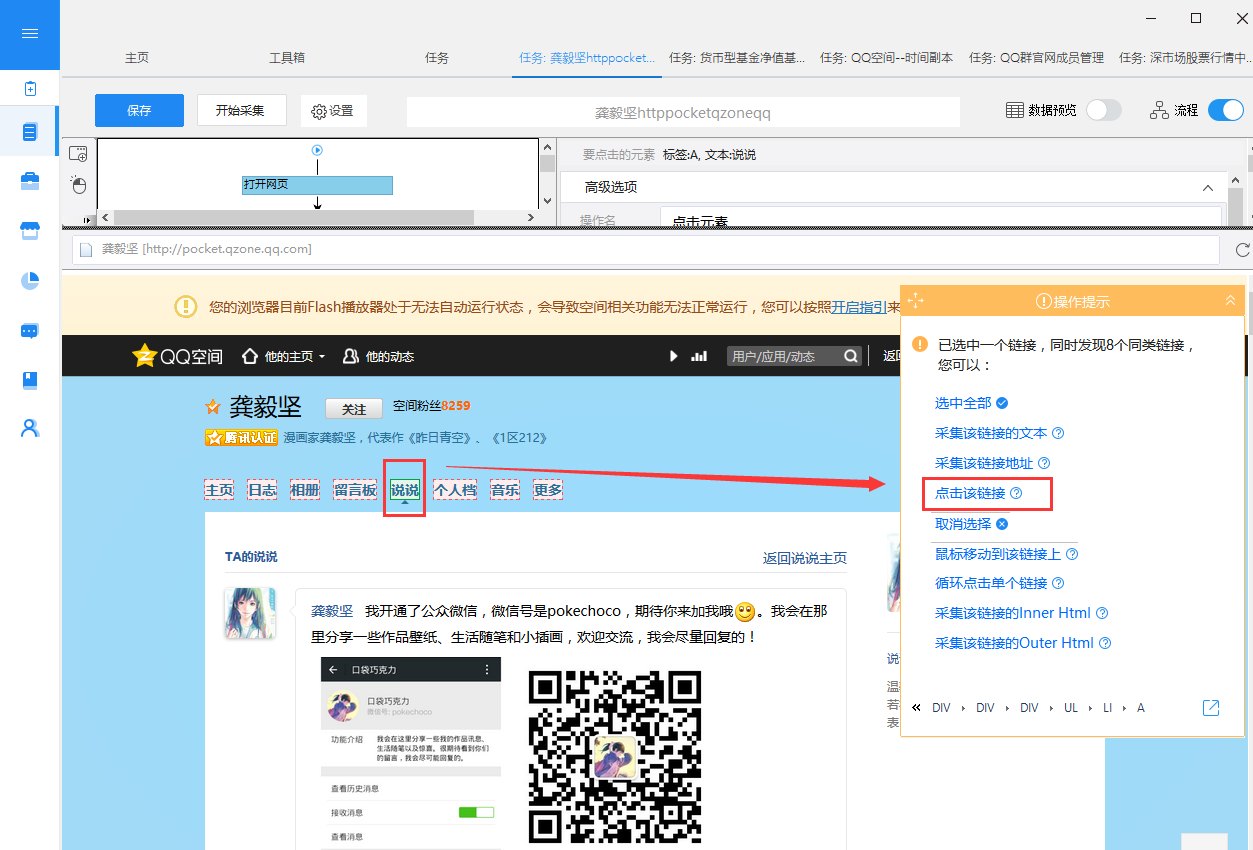
Task: Click the add-step icon beside the workflow canvas
Action: [x=78, y=154]
